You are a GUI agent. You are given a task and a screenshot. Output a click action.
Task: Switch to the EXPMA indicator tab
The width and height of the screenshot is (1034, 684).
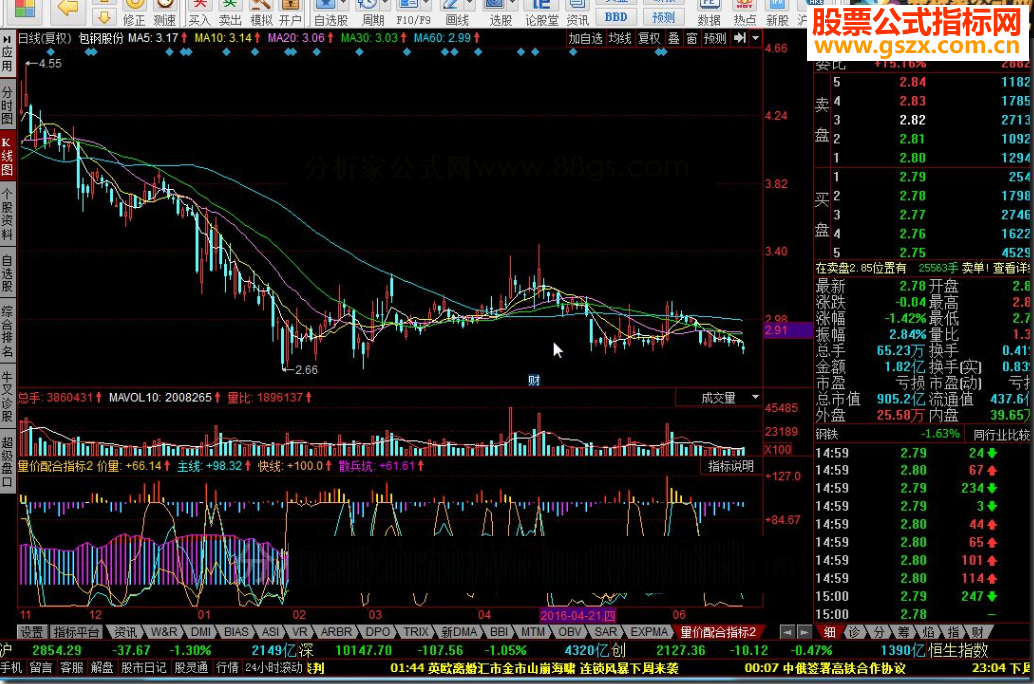(x=650, y=632)
